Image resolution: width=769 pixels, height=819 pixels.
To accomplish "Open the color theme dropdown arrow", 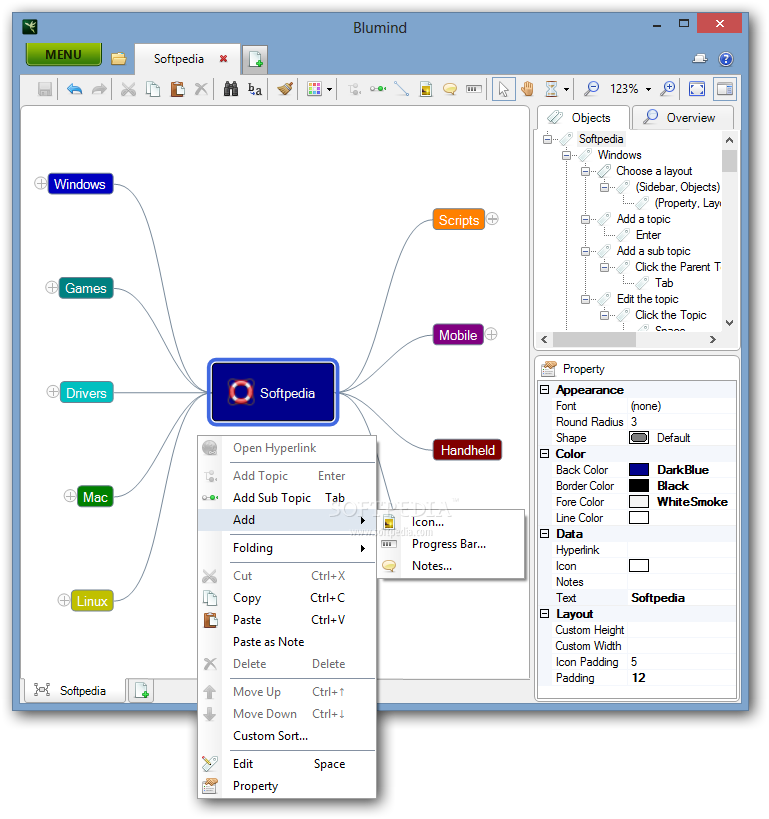I will point(329,89).
